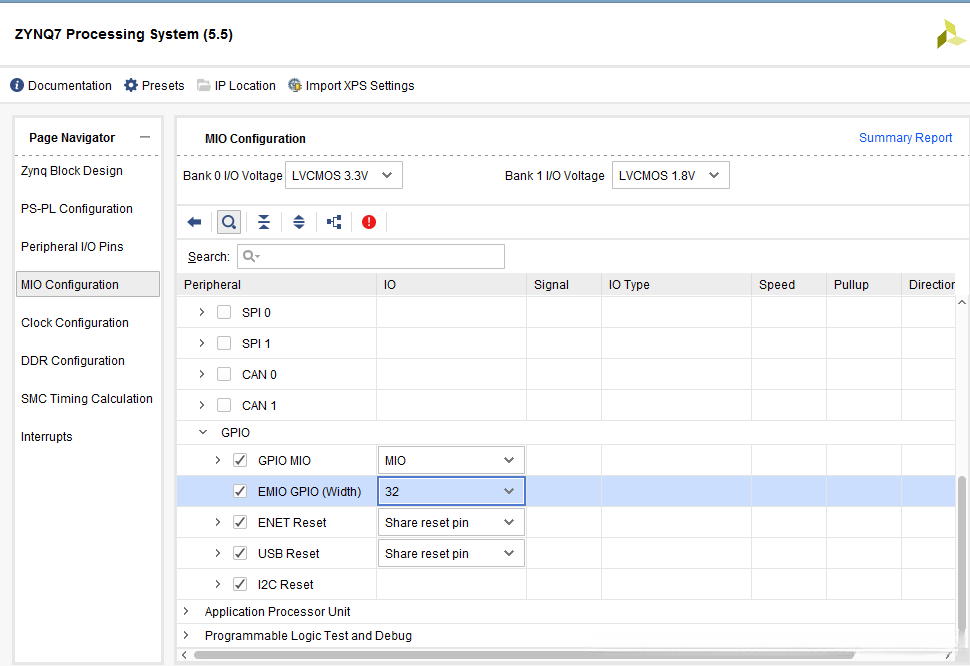Screen dimensions: 970x666
Task: Click the peripheral Search input field
Action: coord(371,257)
